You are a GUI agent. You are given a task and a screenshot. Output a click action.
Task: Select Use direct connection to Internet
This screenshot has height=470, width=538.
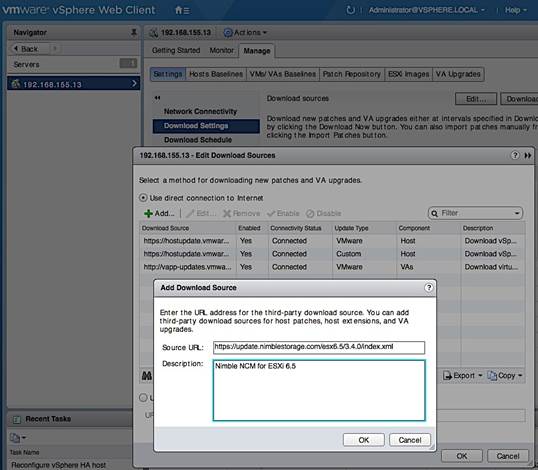(143, 198)
